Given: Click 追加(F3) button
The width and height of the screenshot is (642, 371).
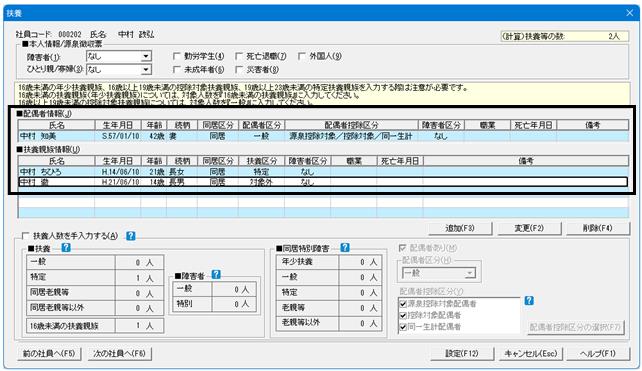Looking at the screenshot, I should click(460, 228).
